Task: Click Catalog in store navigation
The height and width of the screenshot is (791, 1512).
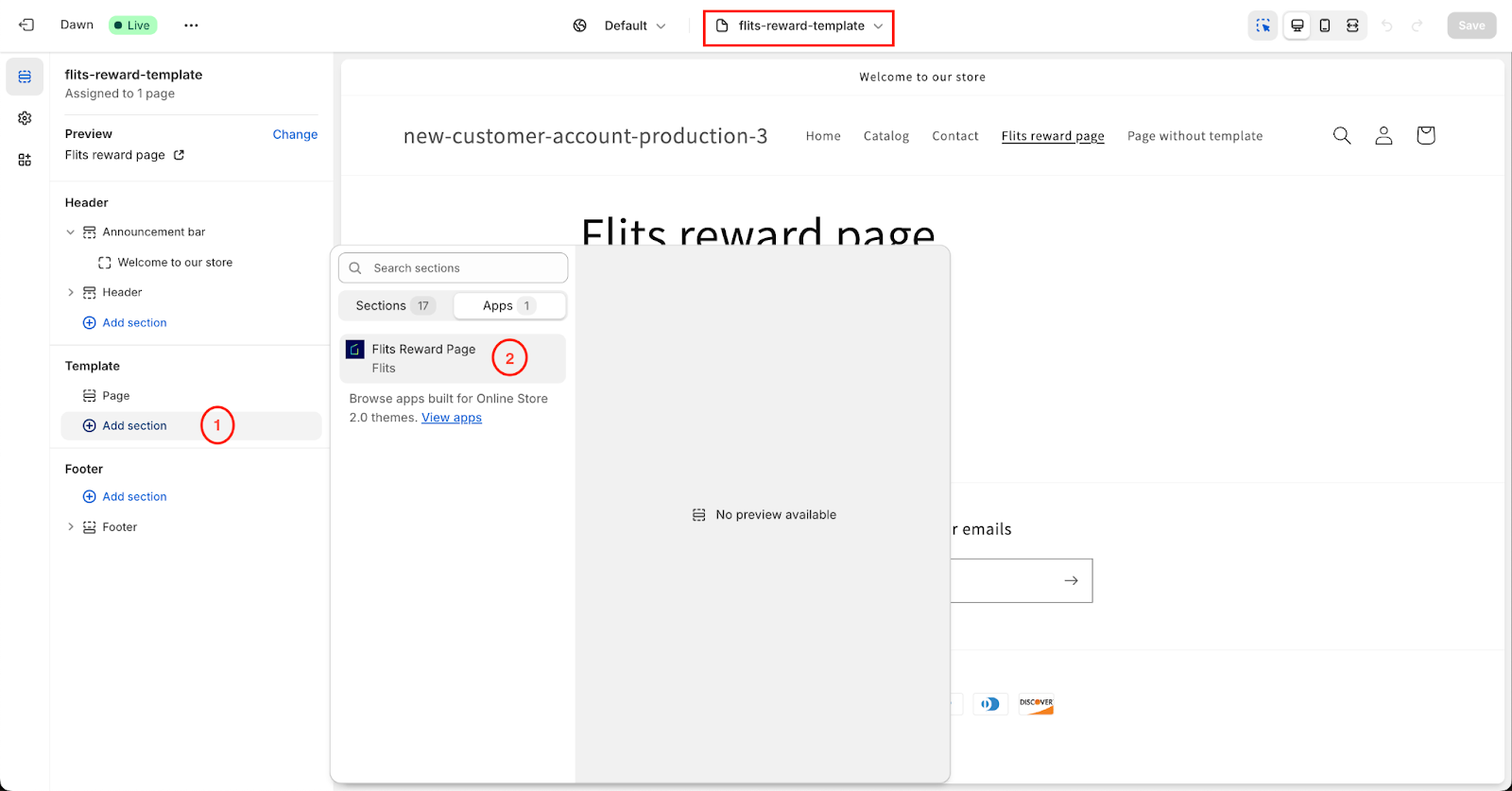Action: [x=886, y=136]
